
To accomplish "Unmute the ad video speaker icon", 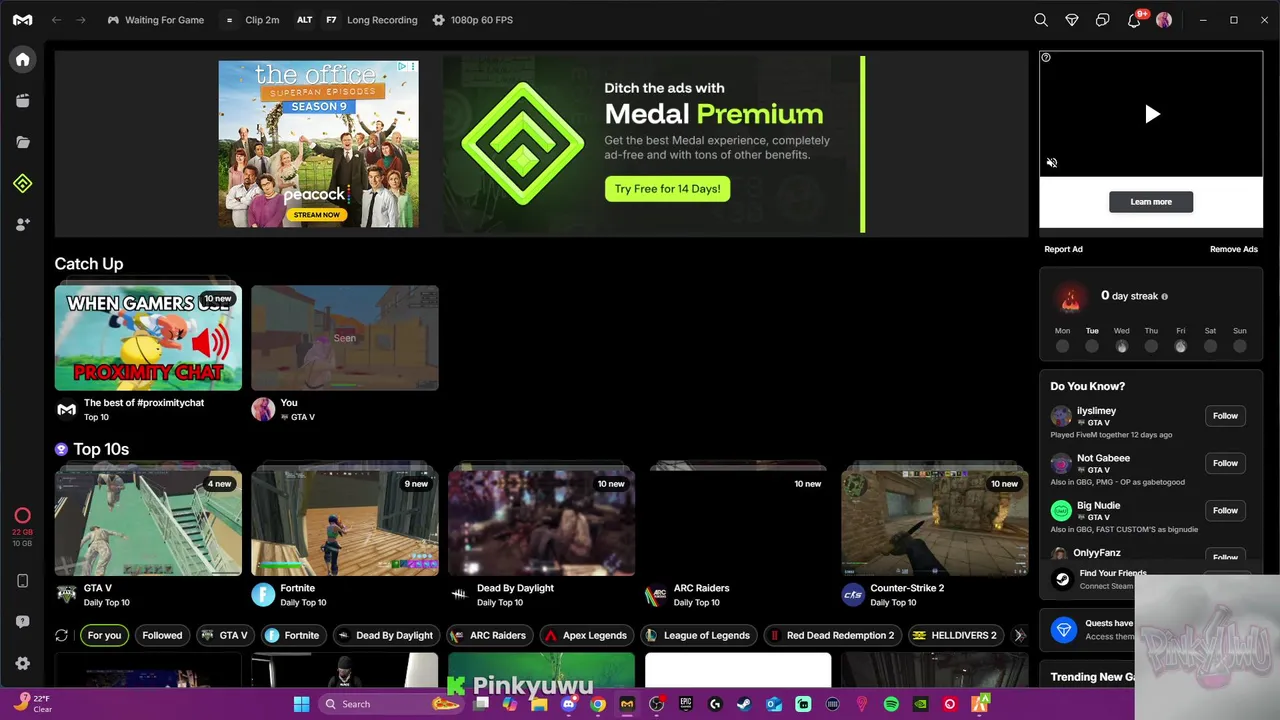I will 1052,162.
